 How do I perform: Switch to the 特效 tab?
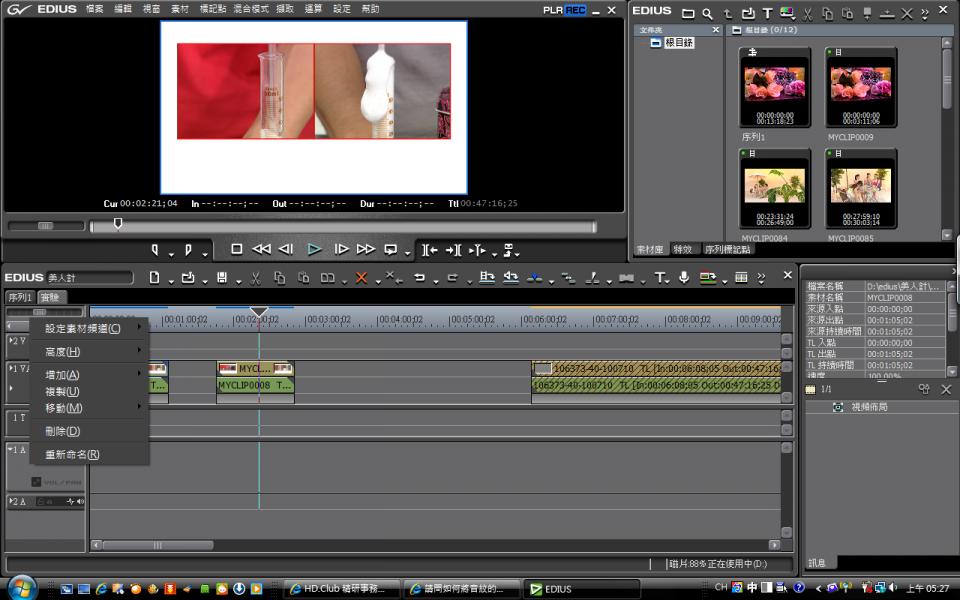tap(683, 249)
